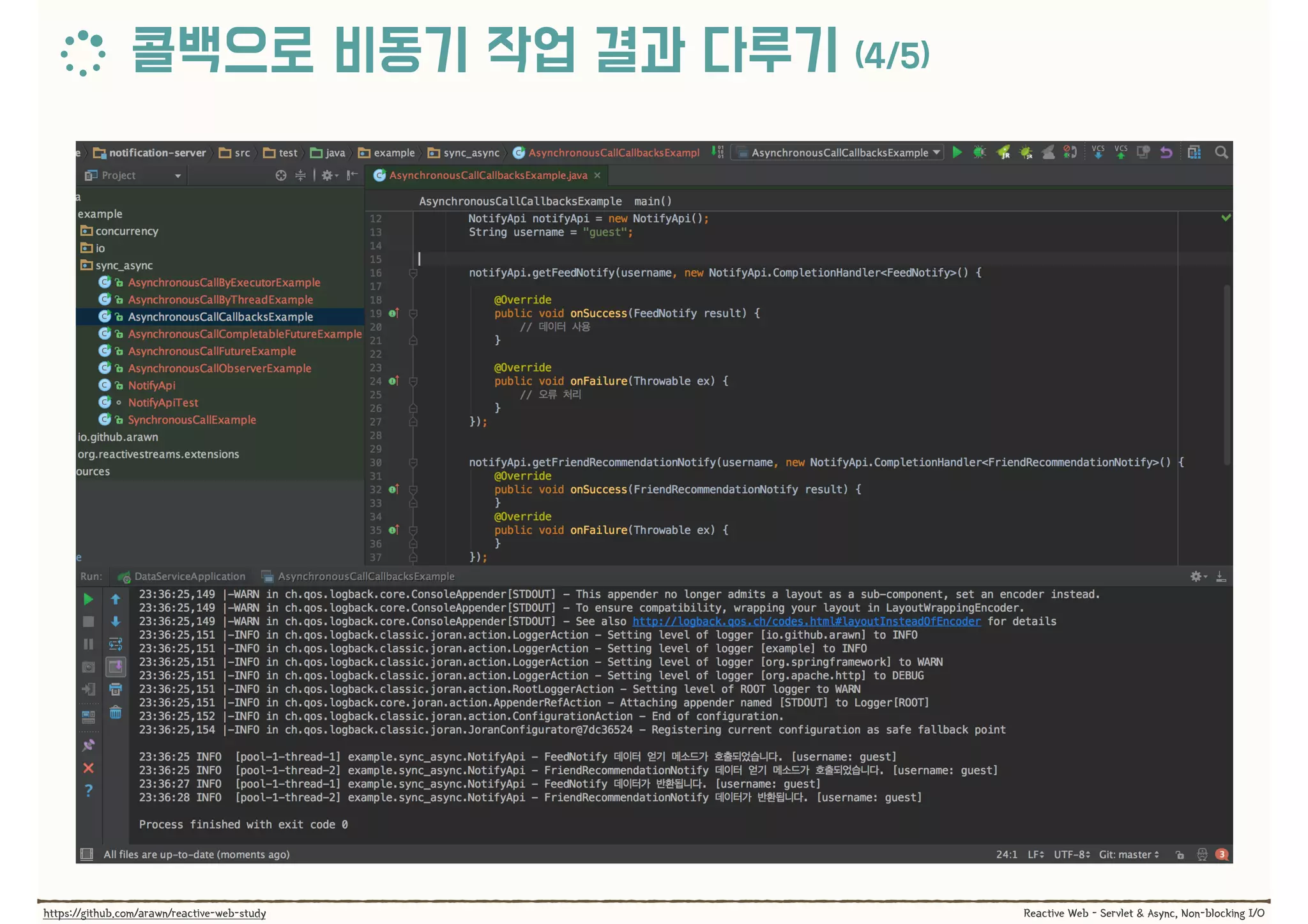Select NotifyApiTest in project tree

[x=163, y=402]
